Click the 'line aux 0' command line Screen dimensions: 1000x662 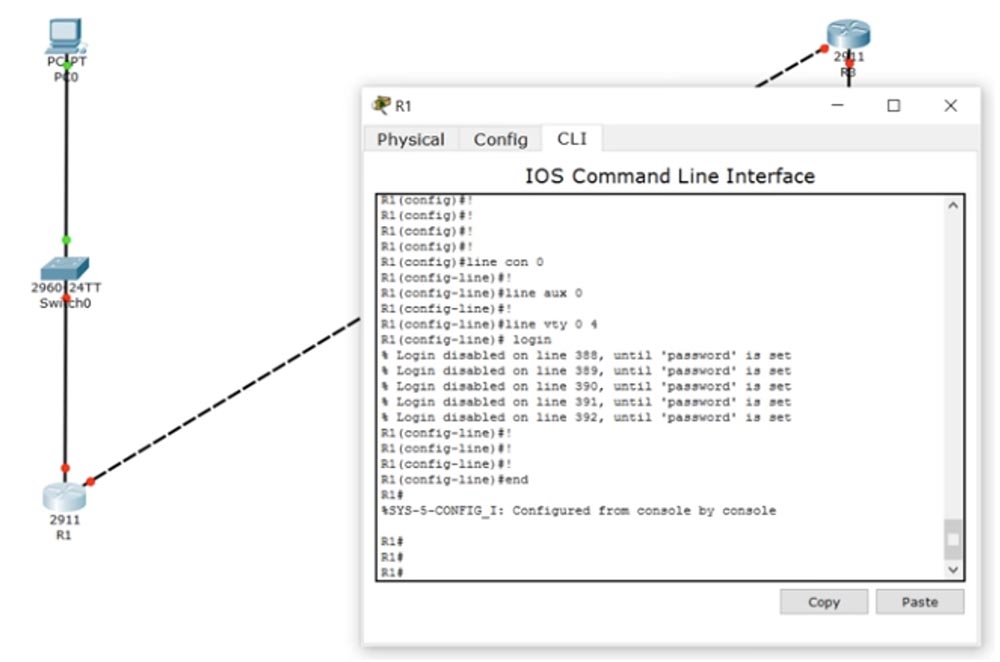482,293
